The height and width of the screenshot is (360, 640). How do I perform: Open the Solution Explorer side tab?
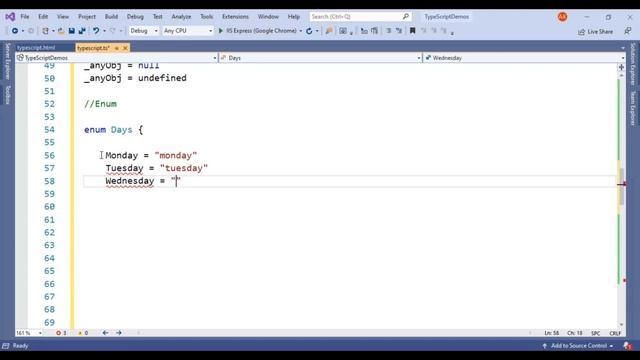click(633, 64)
